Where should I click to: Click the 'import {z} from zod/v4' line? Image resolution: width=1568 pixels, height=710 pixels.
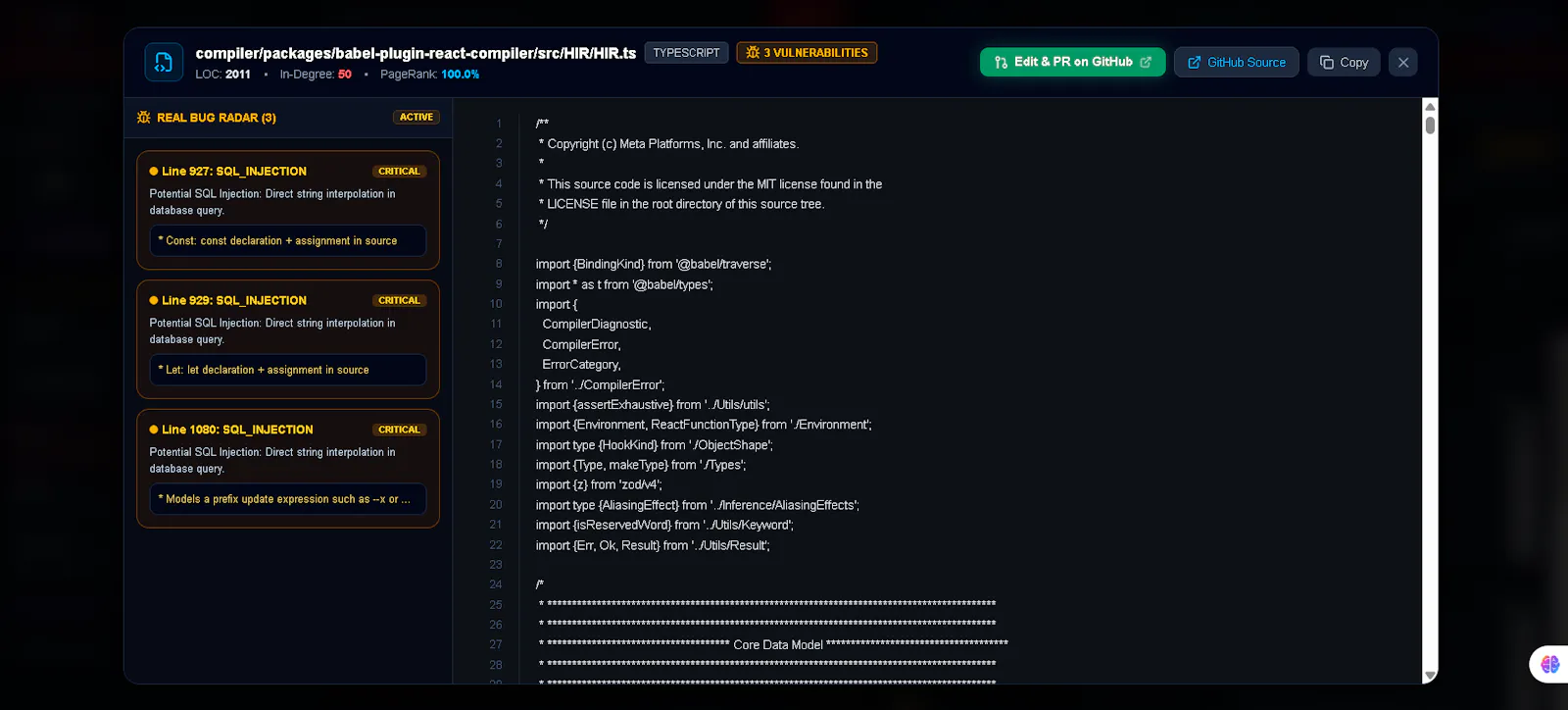tap(599, 484)
